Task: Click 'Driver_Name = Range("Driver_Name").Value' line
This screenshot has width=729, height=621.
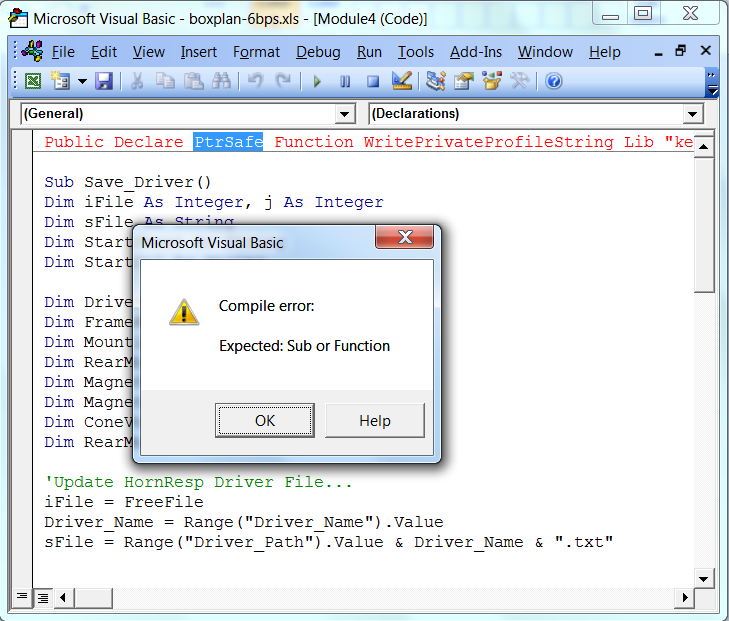Action: coord(244,522)
